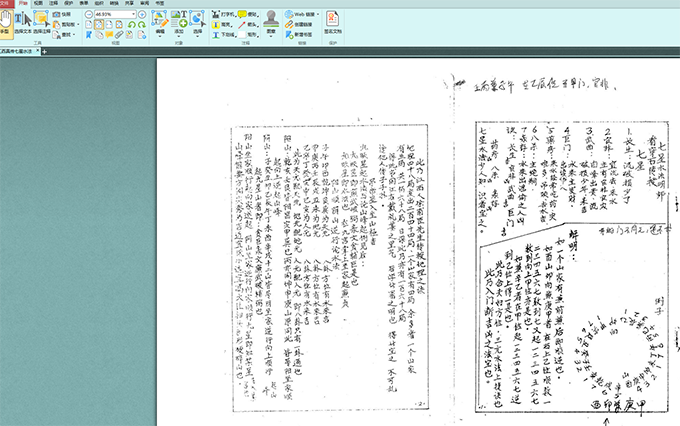Click the Sign Document button
The image size is (680, 426).
(333, 23)
